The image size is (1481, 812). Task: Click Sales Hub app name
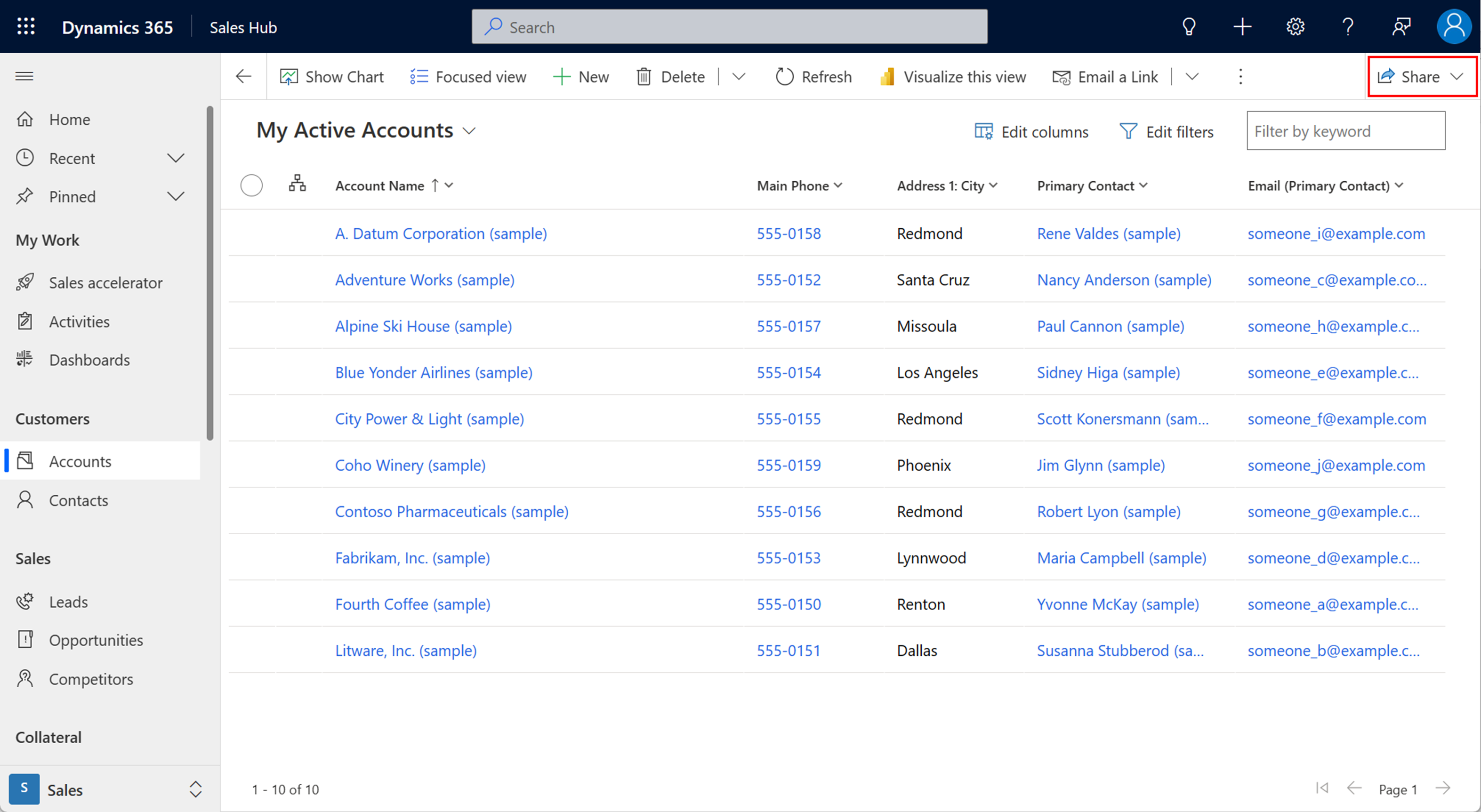tap(243, 27)
